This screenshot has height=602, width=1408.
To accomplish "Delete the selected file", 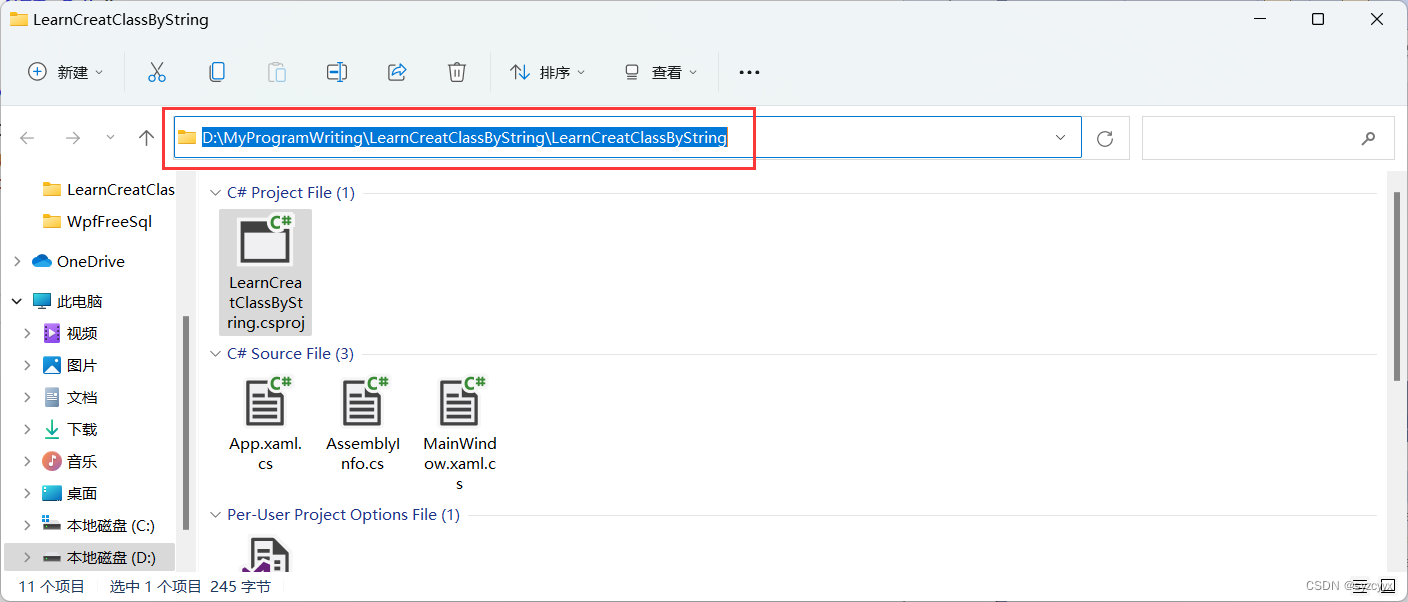I will (457, 71).
